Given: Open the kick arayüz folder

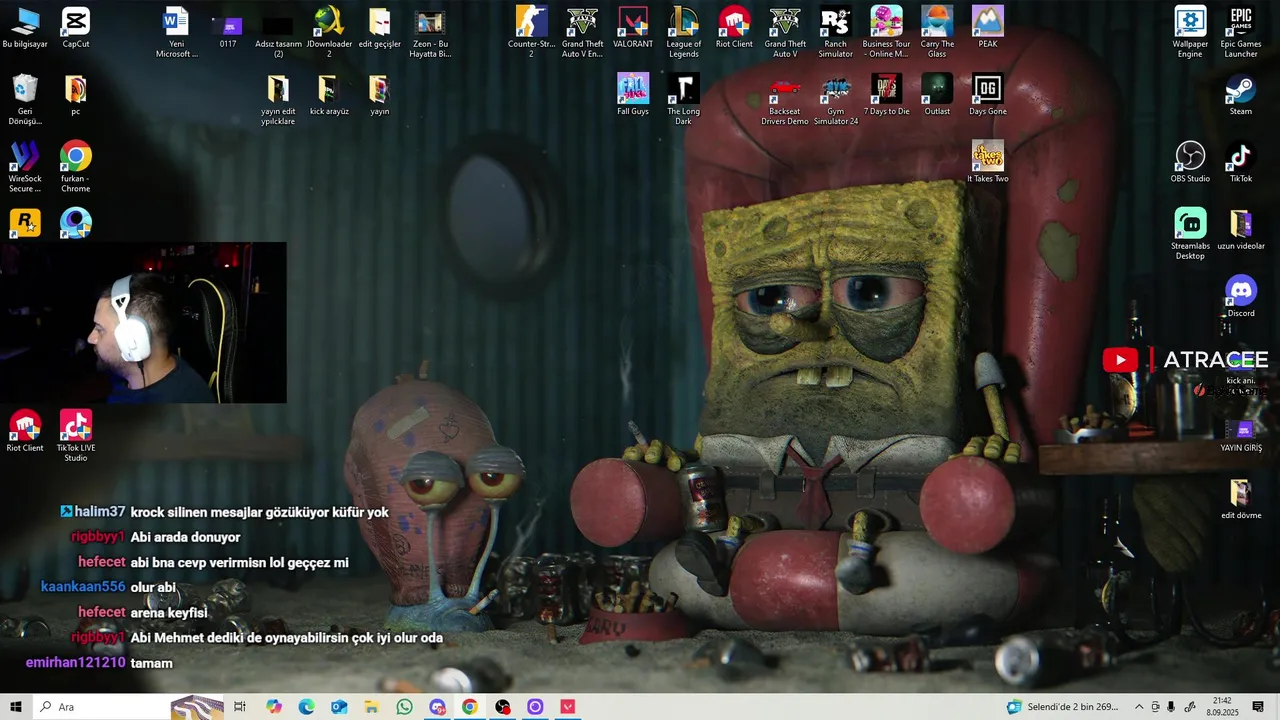Looking at the screenshot, I should point(329,95).
